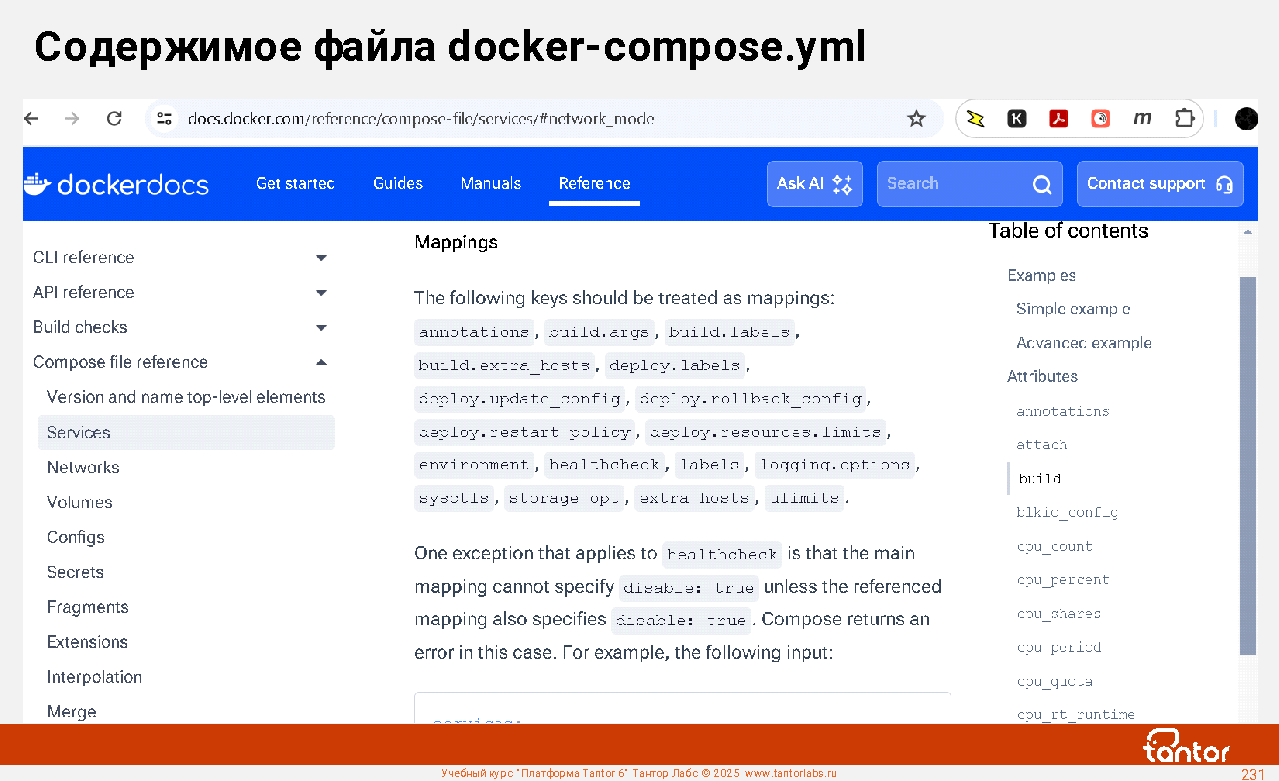Click the red PDF extension icon
The width and height of the screenshot is (1279, 781).
[x=1058, y=119]
